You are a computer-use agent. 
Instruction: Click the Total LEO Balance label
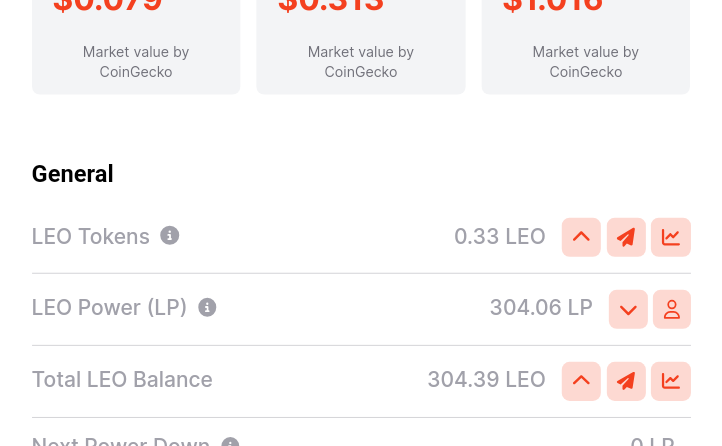point(122,380)
